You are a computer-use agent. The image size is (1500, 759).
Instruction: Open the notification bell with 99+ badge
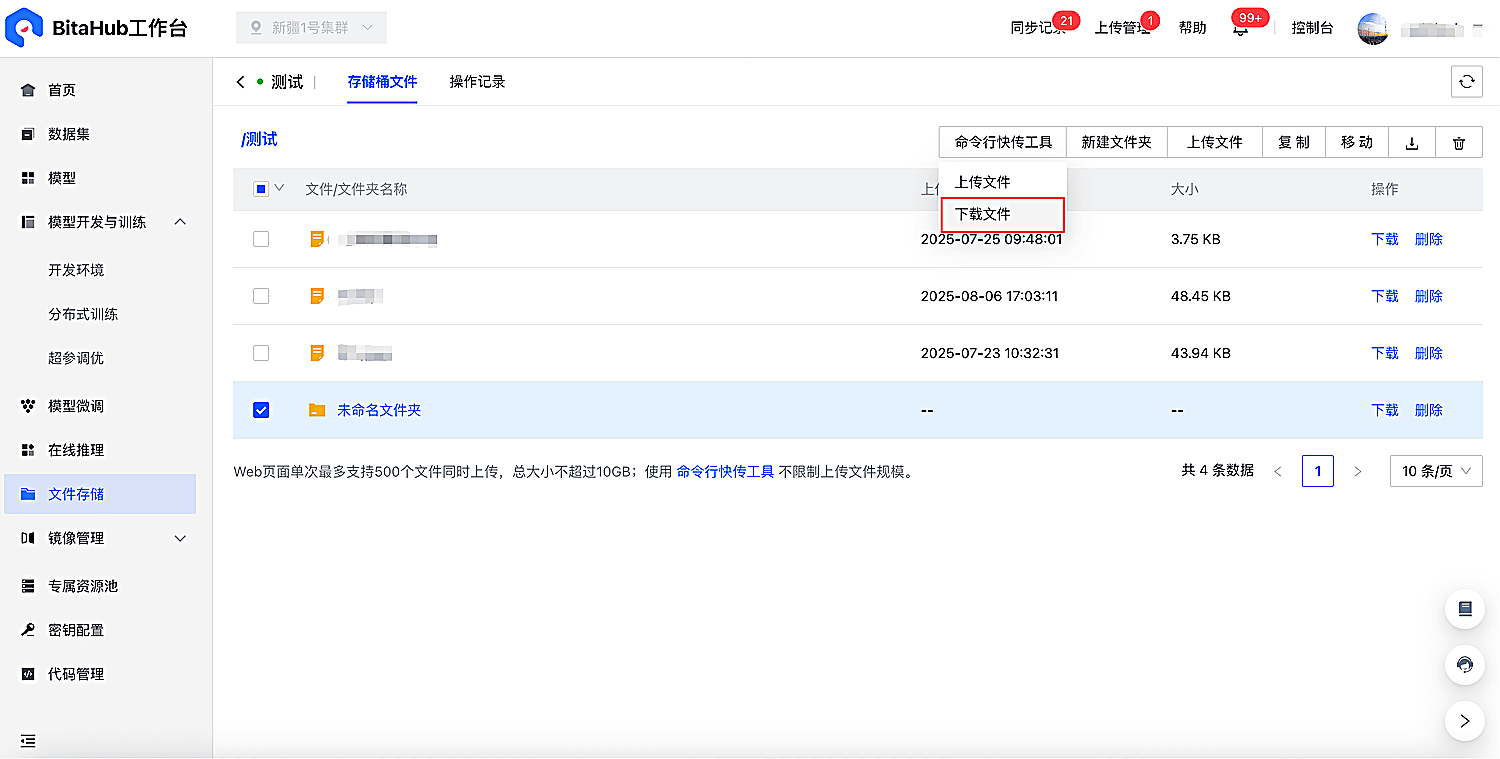tap(1241, 28)
